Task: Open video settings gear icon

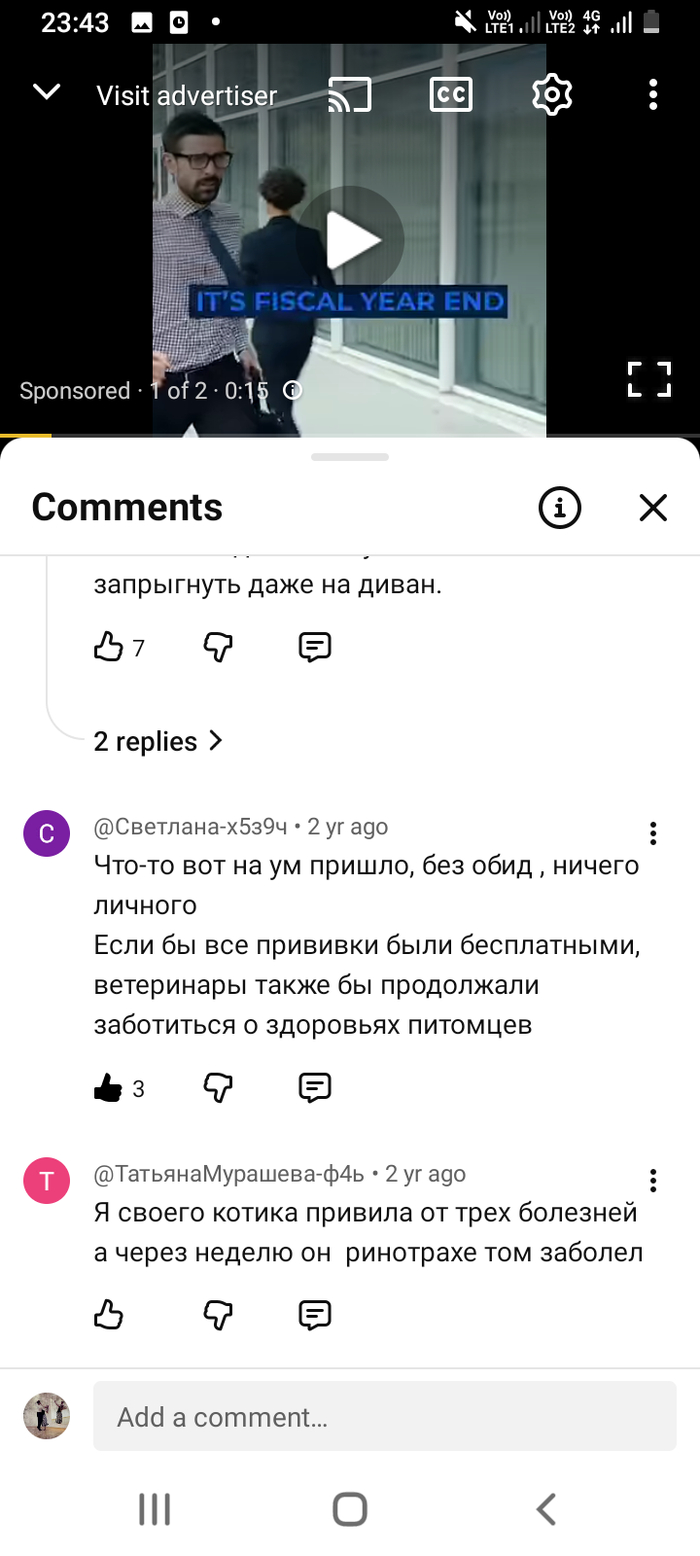Action: (551, 95)
